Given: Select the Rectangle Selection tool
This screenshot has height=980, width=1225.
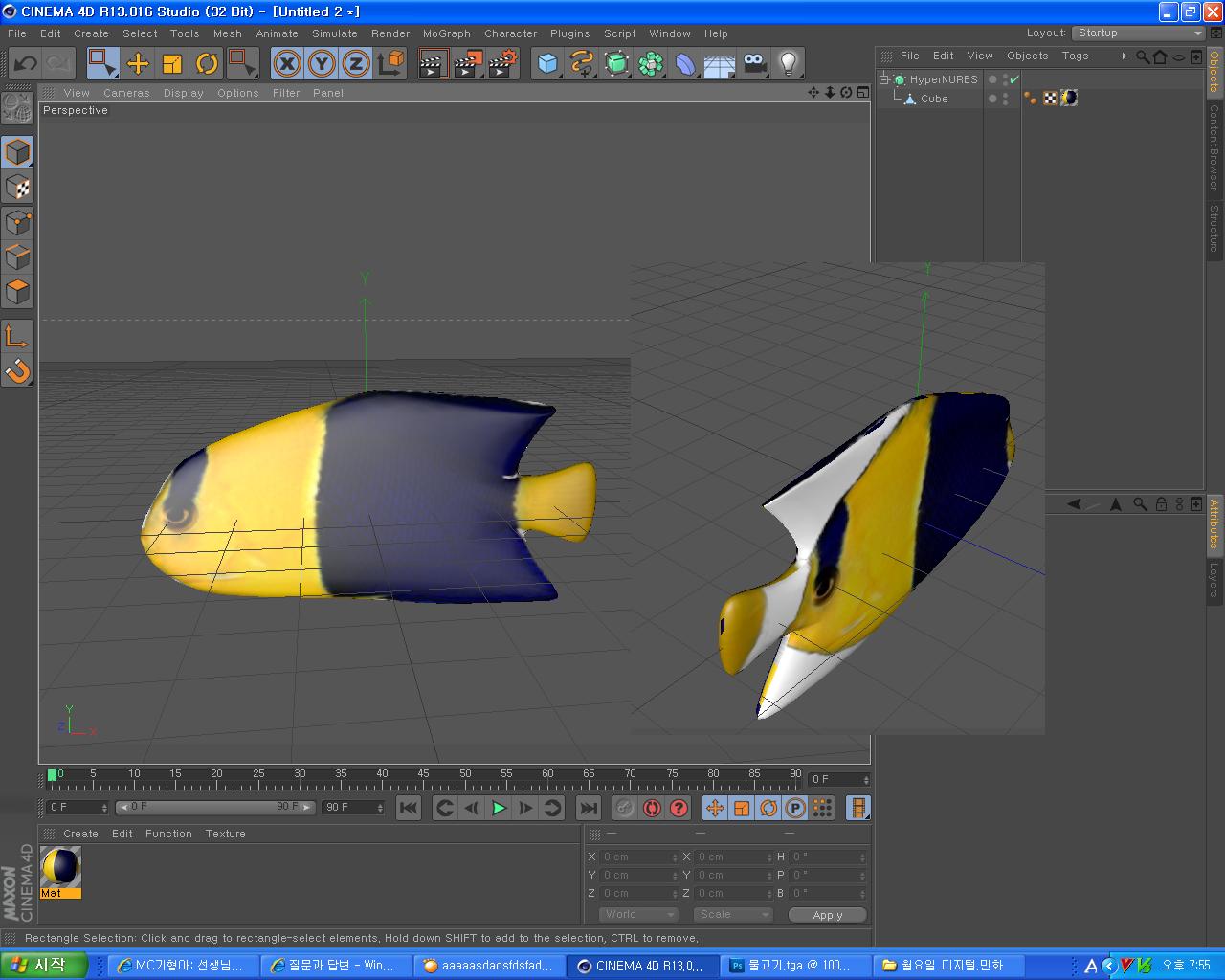Looking at the screenshot, I should 102,64.
